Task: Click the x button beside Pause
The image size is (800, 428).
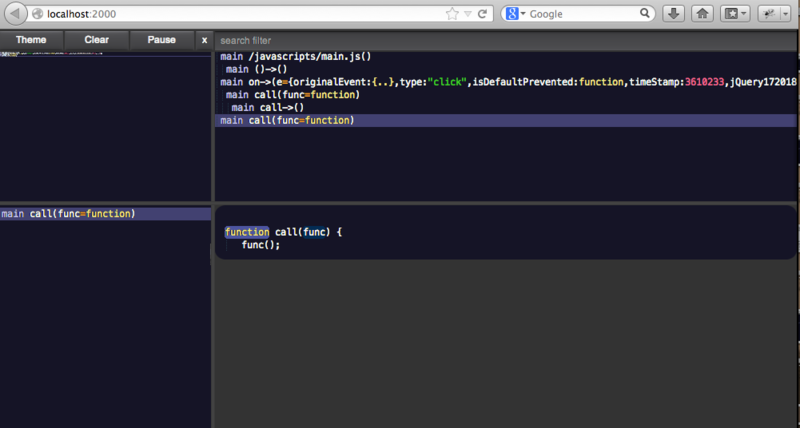Action: pyautogui.click(x=205, y=40)
